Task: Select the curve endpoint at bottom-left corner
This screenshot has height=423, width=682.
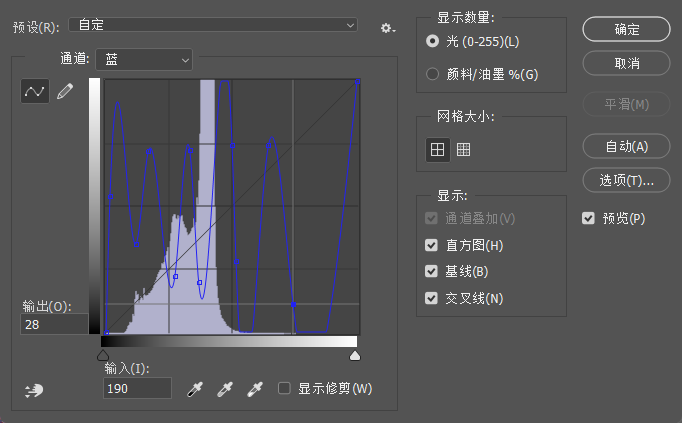Action: pyautogui.click(x=107, y=333)
